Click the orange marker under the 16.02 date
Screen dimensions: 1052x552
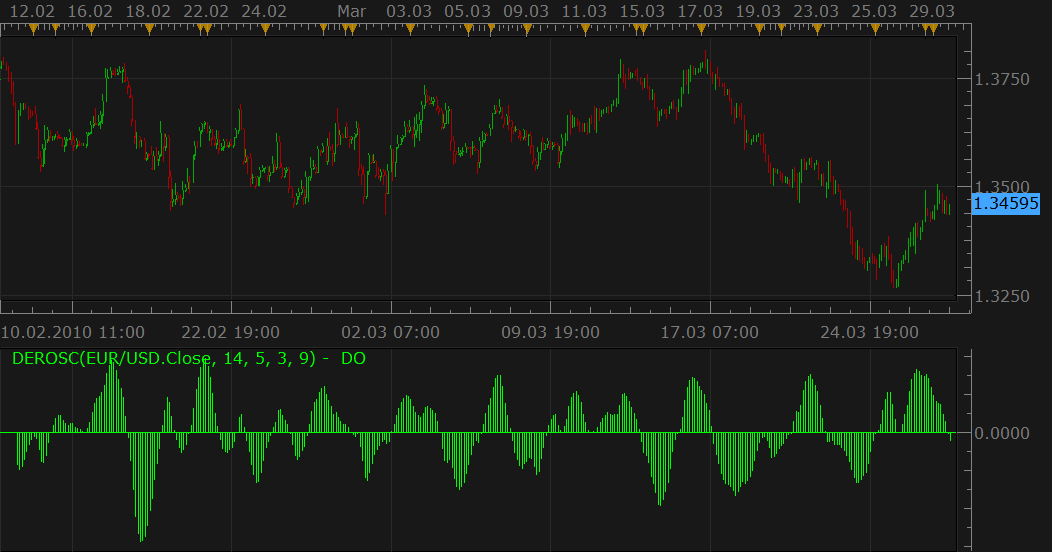click(x=91, y=29)
